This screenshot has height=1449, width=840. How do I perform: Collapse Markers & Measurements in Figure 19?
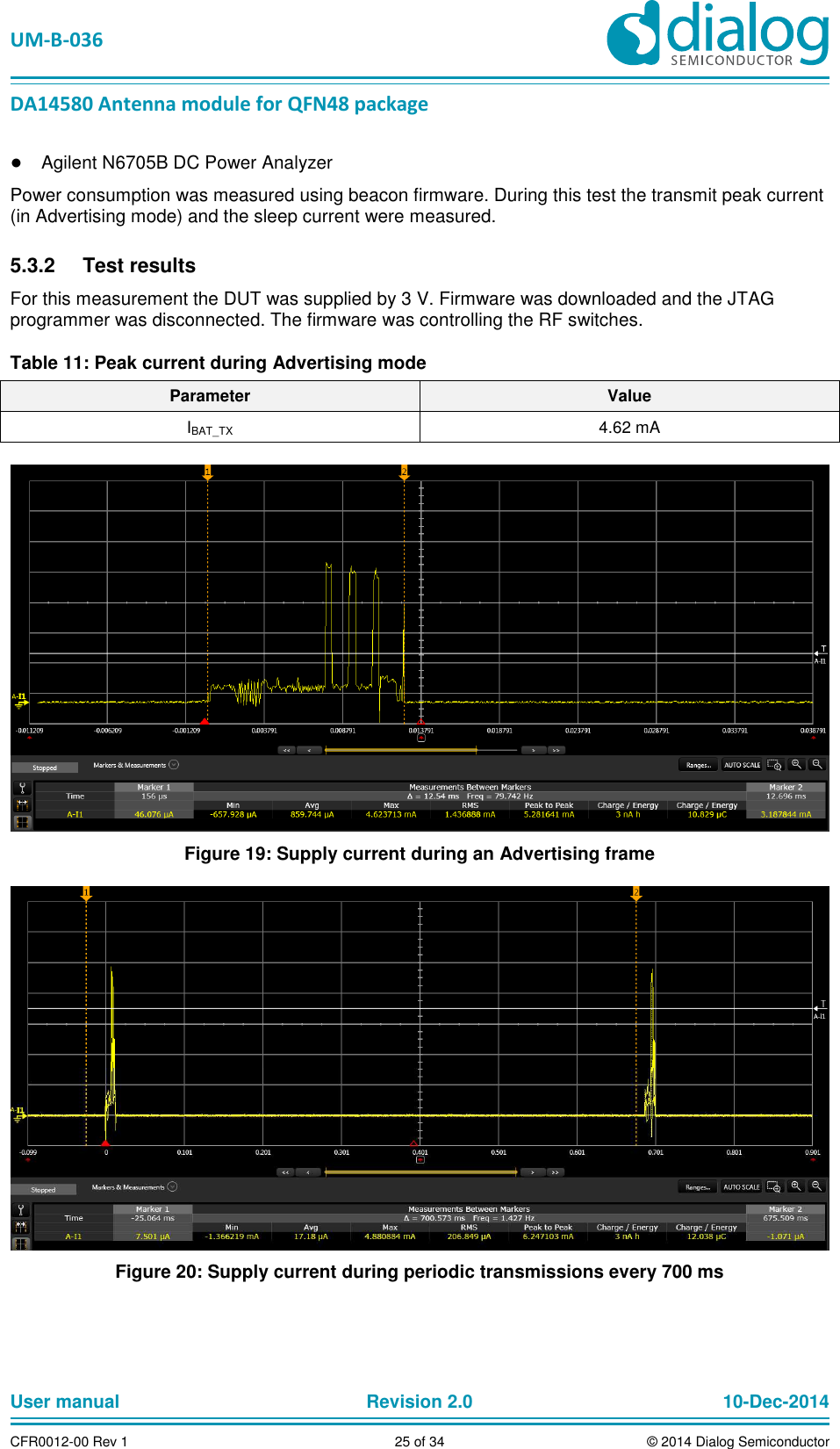pyautogui.click(x=174, y=765)
